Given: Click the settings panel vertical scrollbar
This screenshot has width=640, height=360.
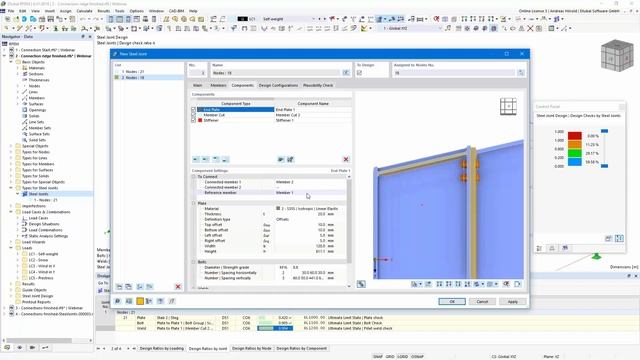Looking at the screenshot, I should [349, 220].
